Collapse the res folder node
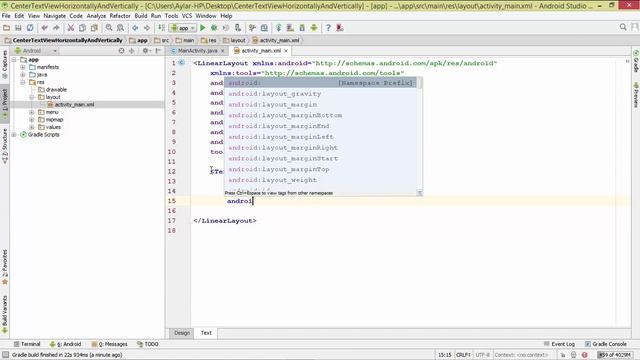 (23, 82)
